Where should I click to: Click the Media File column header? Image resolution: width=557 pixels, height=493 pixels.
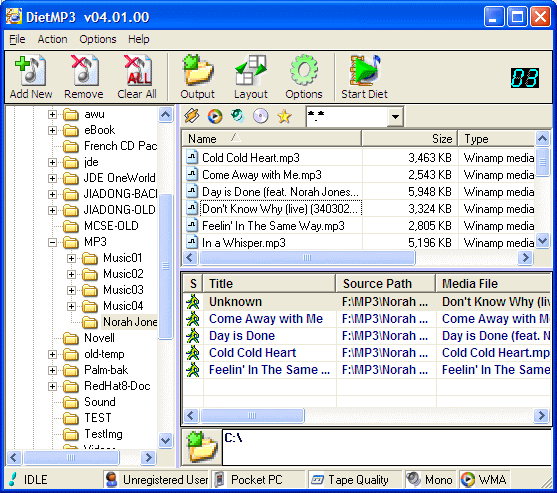coord(493,283)
